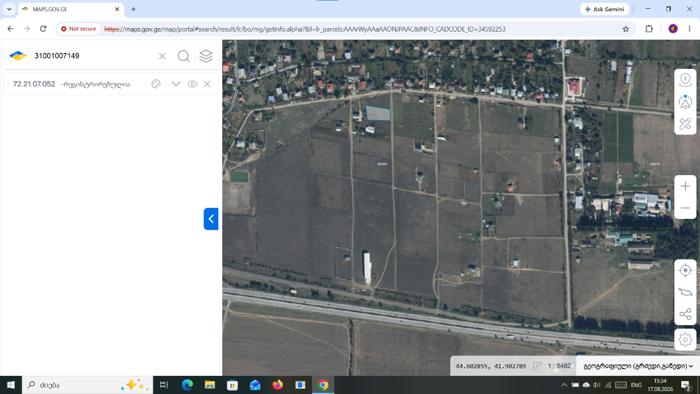This screenshot has width=700, height=394.
Task: Open Chrome three-dot menu
Action: point(689,29)
